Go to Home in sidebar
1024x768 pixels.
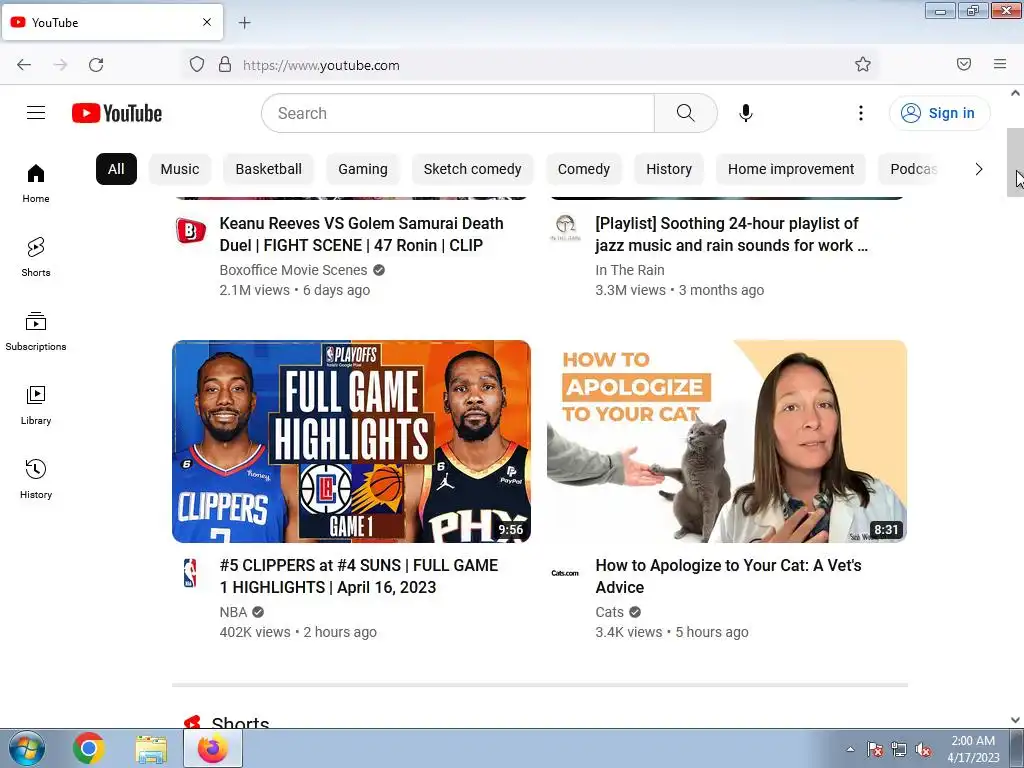click(x=36, y=184)
